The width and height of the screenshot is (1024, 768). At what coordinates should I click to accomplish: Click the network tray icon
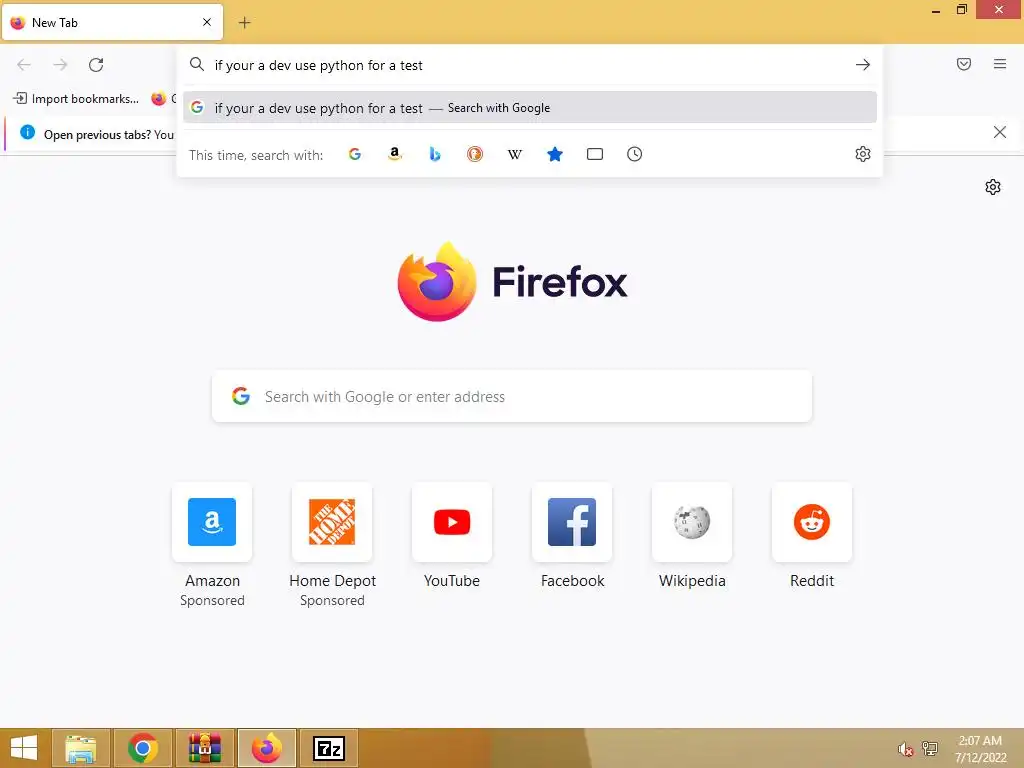(x=930, y=748)
